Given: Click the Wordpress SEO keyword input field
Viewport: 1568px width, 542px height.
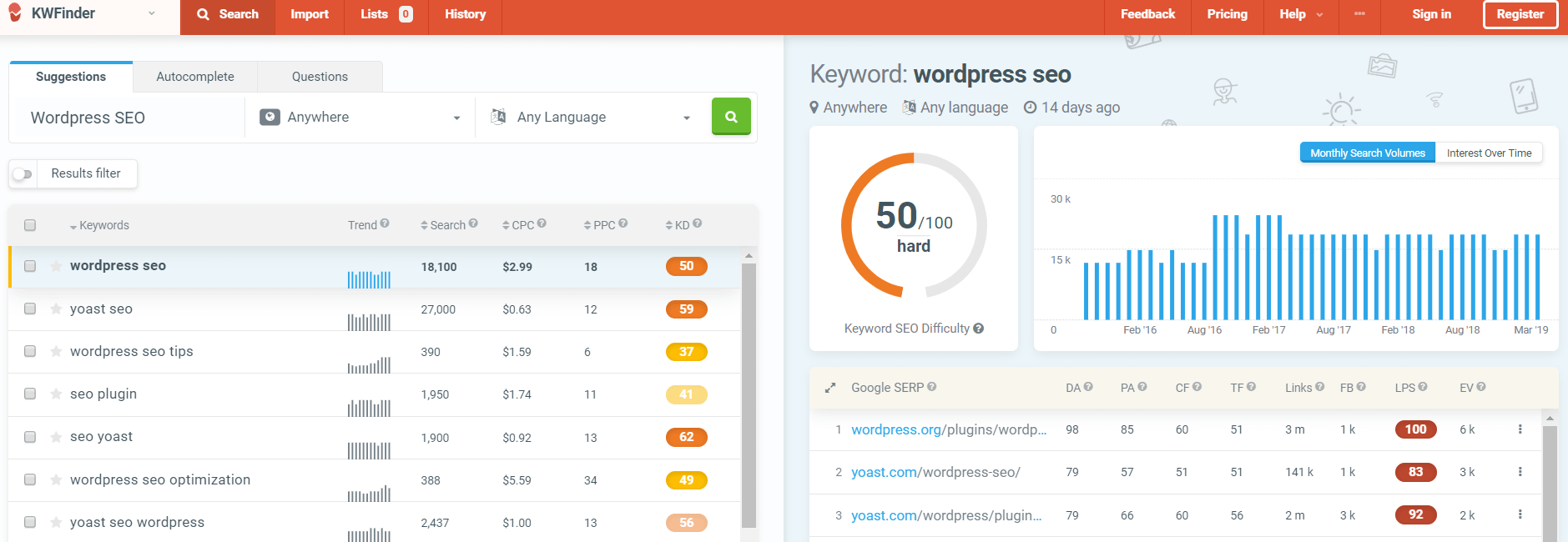Looking at the screenshot, I should coord(129,118).
